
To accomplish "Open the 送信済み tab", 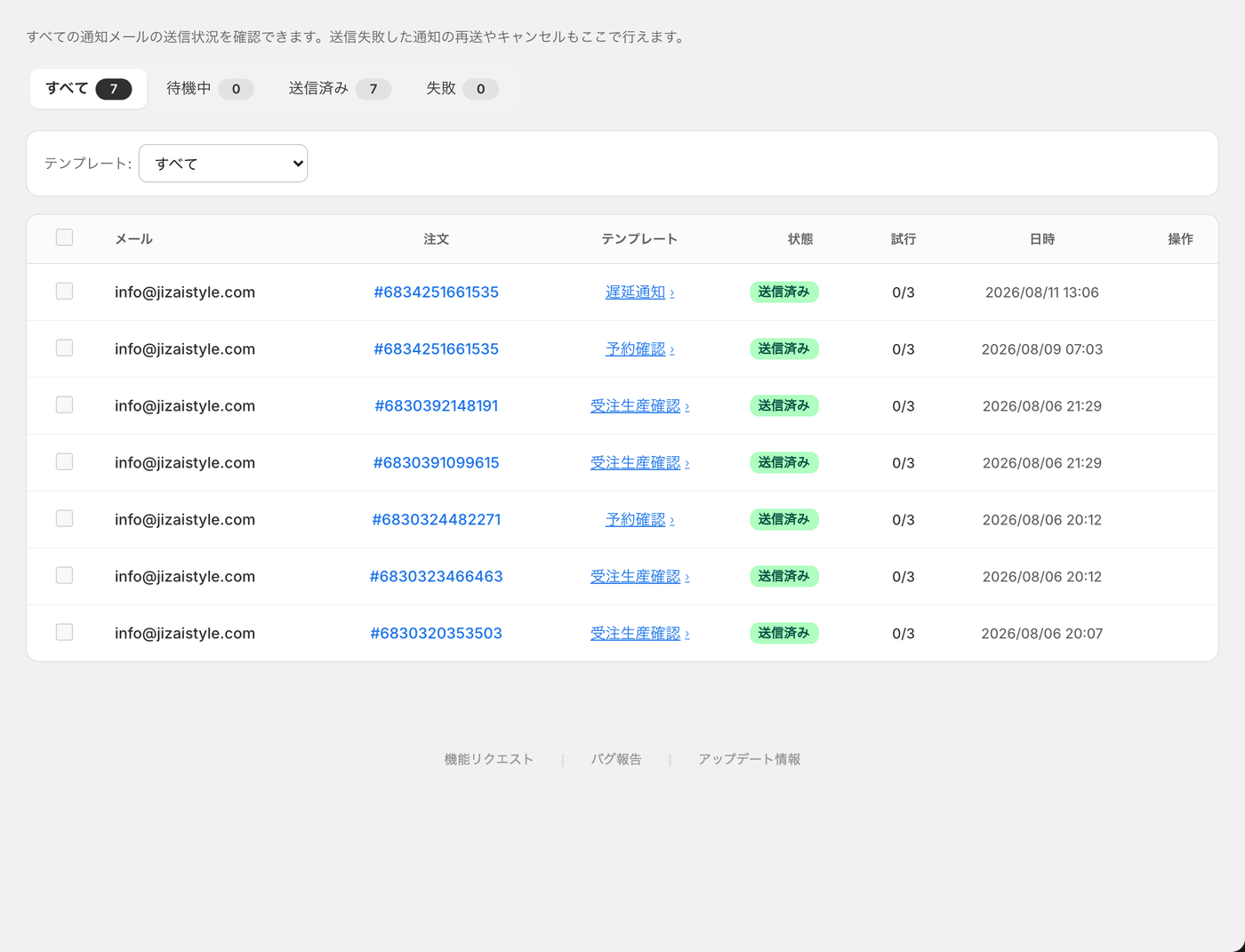I will (x=340, y=89).
